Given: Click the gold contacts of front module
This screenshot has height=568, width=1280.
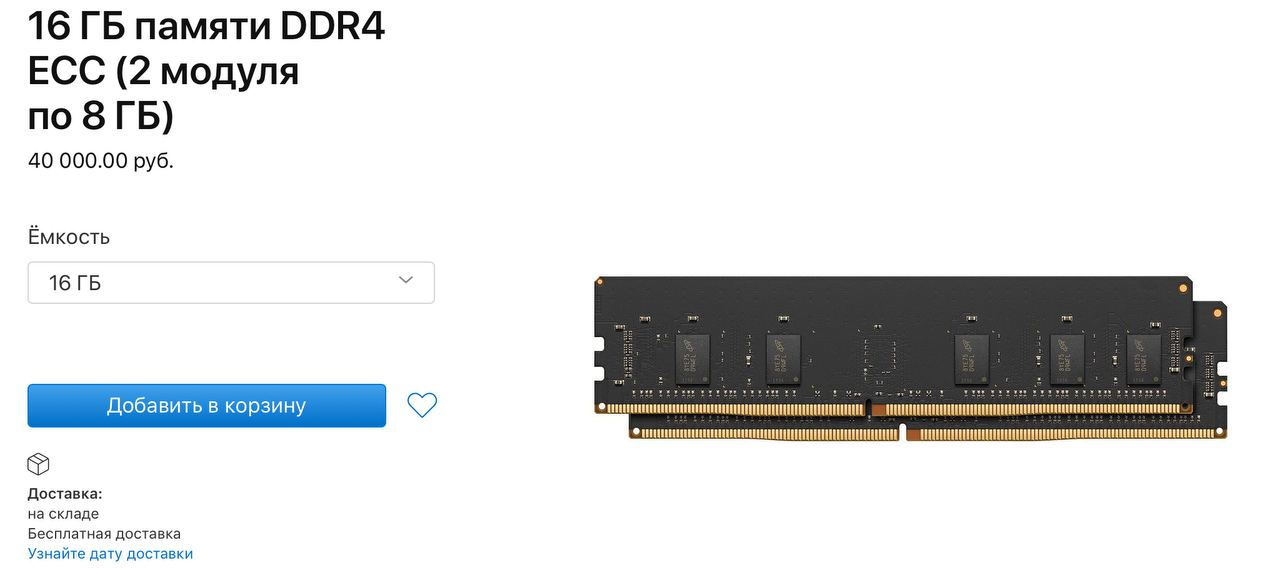Looking at the screenshot, I should point(893,409).
